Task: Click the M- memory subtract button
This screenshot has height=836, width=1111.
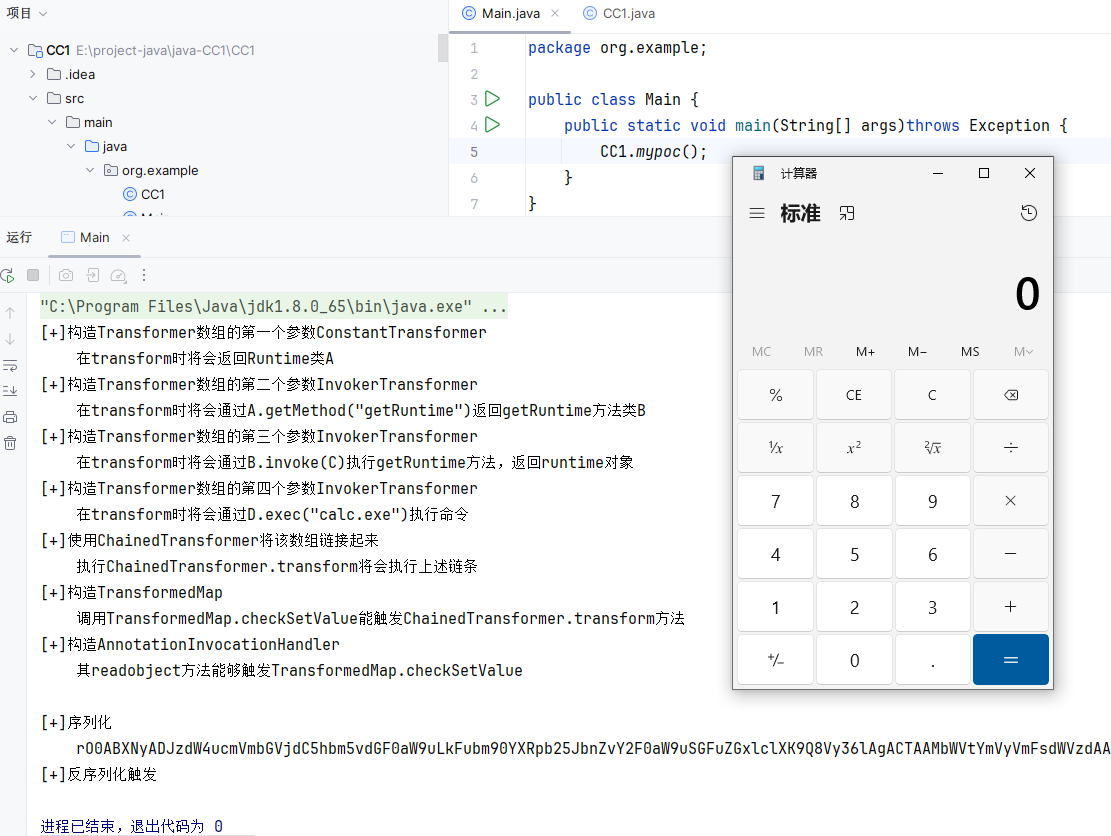Action: pyautogui.click(x=918, y=351)
